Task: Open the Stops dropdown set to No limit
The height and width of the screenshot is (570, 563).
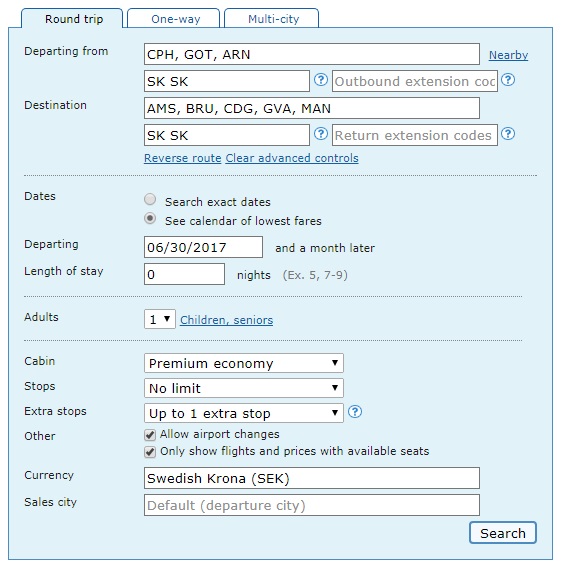Action: (x=244, y=388)
